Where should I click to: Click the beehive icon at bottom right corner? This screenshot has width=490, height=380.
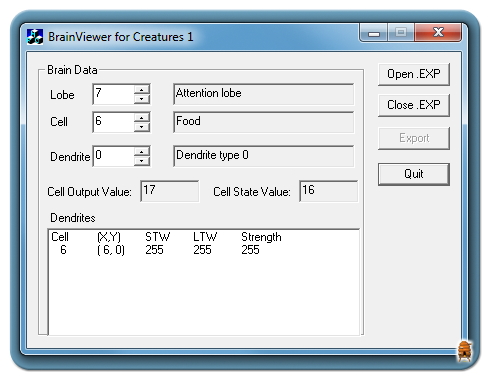point(465,351)
